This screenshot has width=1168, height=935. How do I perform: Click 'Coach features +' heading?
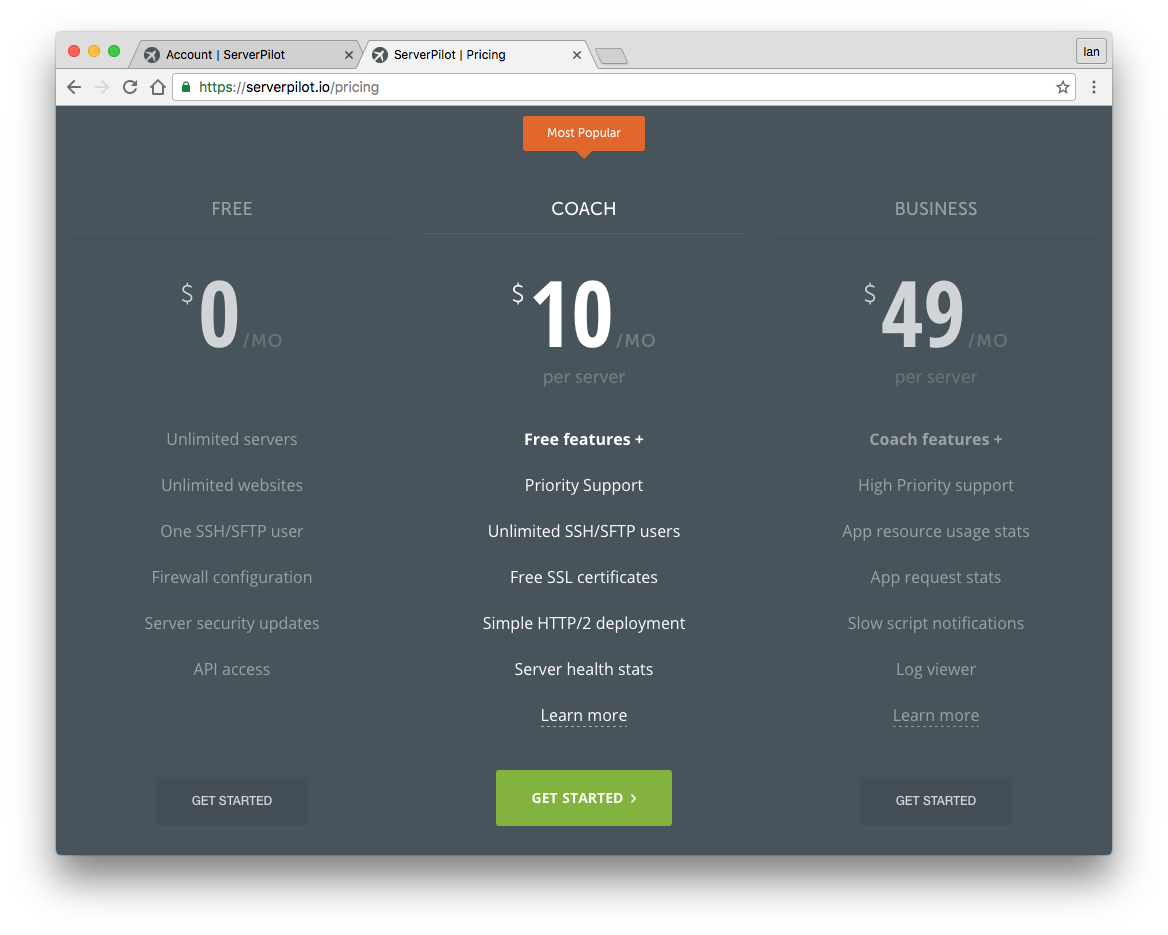936,440
